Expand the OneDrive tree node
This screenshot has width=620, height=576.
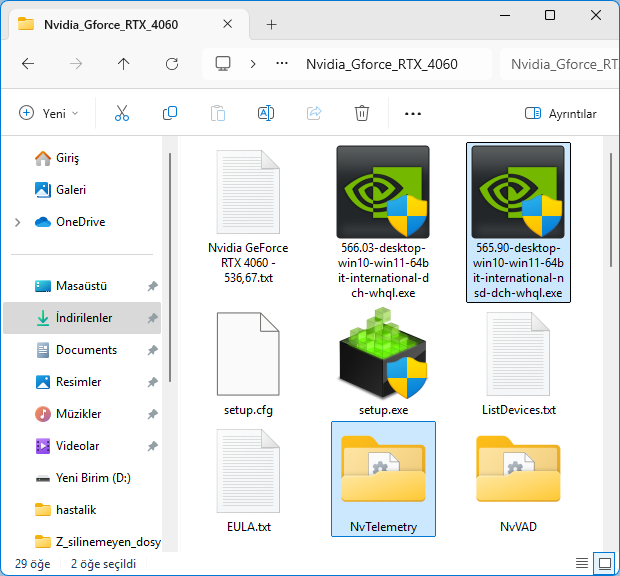click(17, 222)
